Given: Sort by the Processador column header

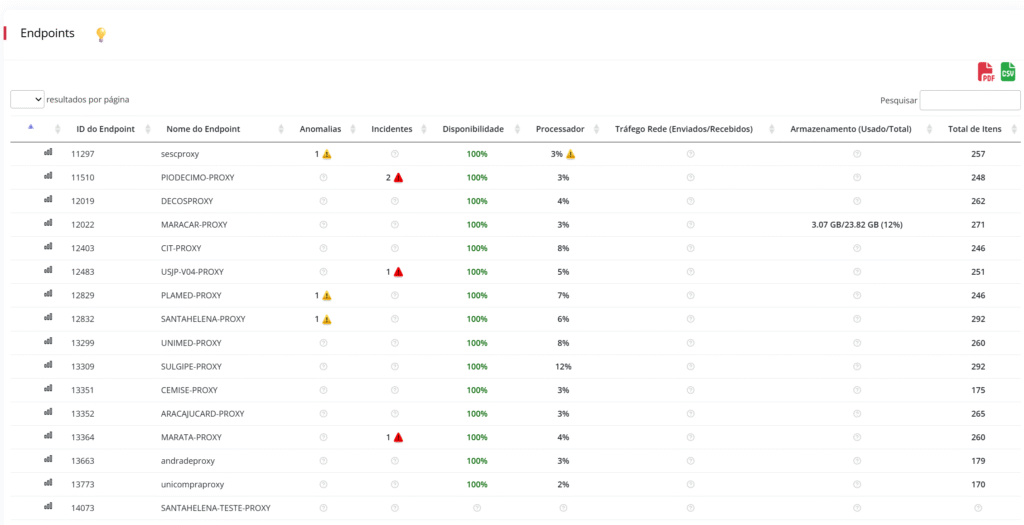Looking at the screenshot, I should click(x=560, y=129).
